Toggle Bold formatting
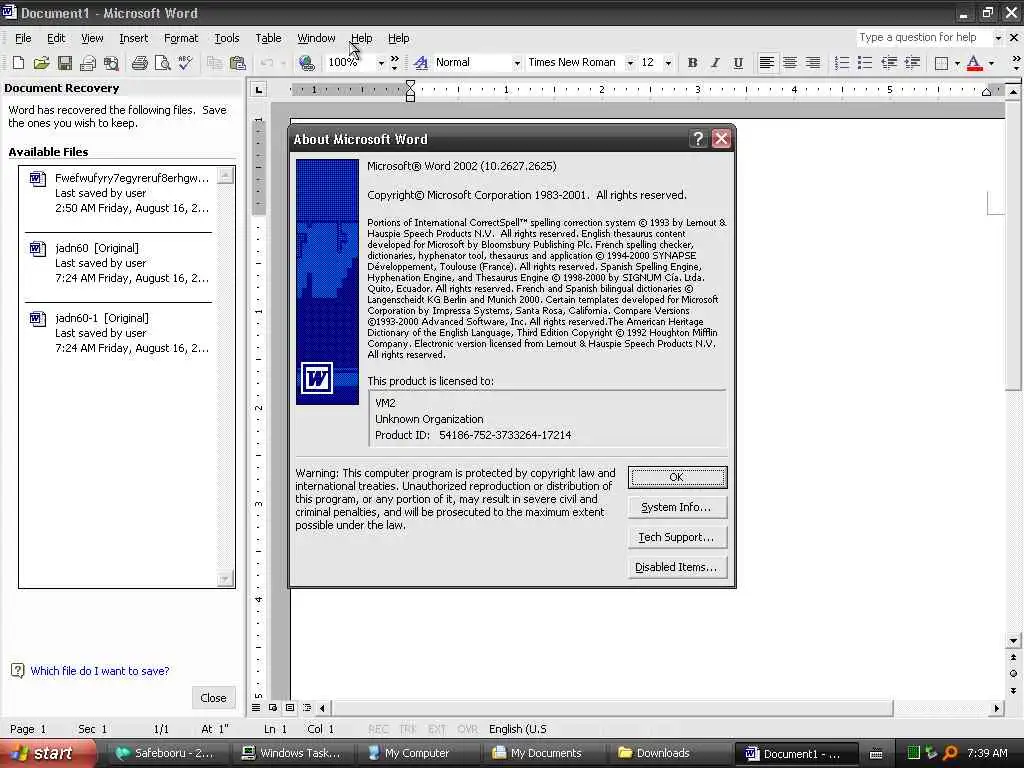 [692, 63]
